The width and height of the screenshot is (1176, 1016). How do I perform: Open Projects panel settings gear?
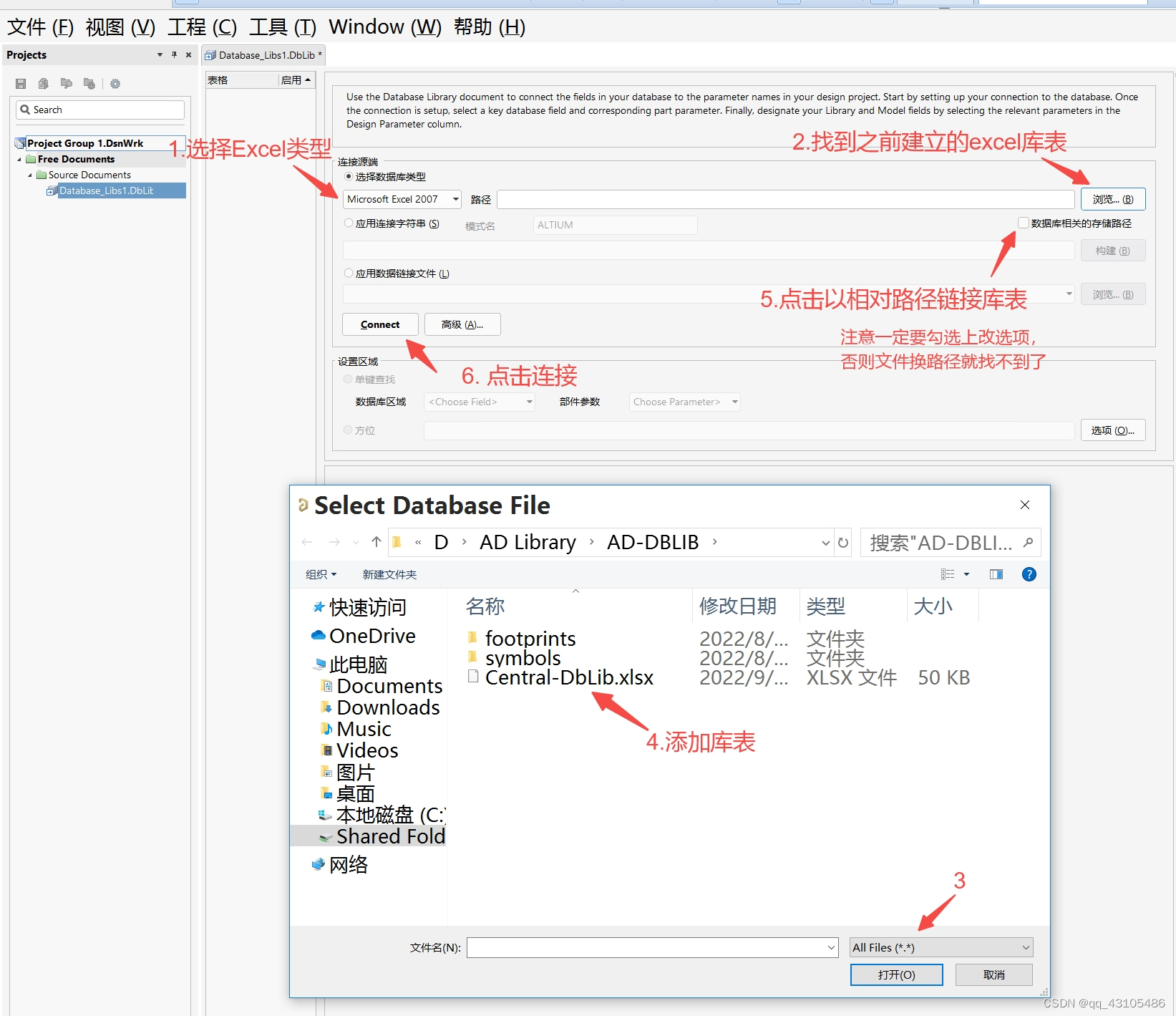point(115,84)
